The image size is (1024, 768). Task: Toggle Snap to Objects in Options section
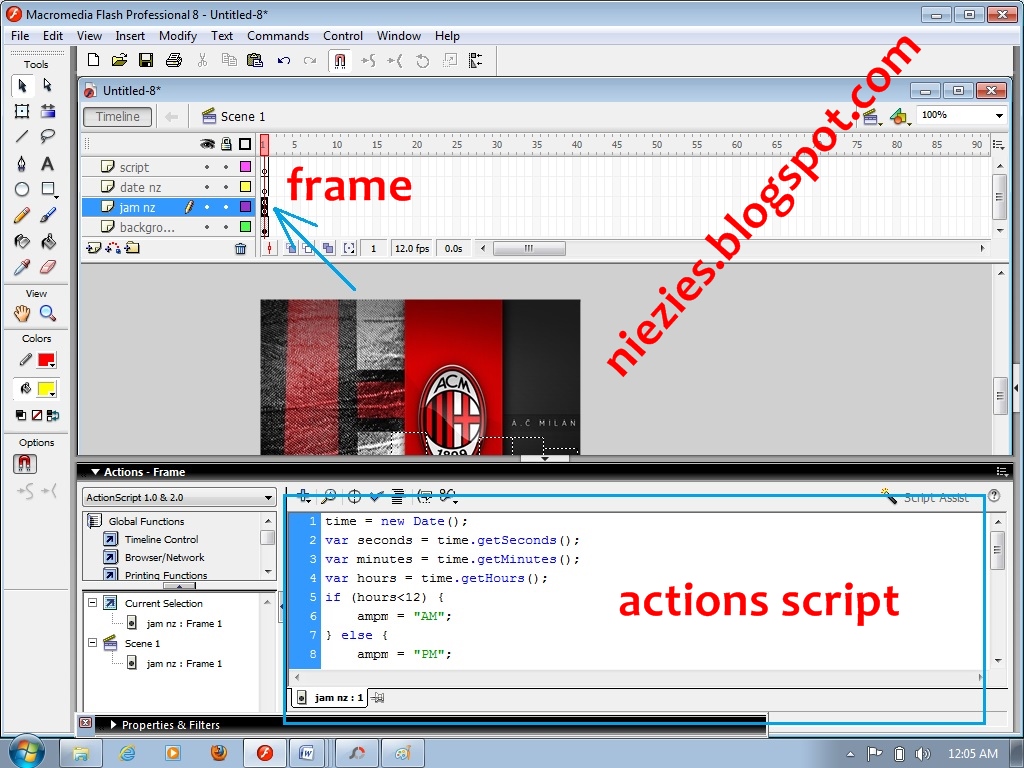pyautogui.click(x=25, y=464)
